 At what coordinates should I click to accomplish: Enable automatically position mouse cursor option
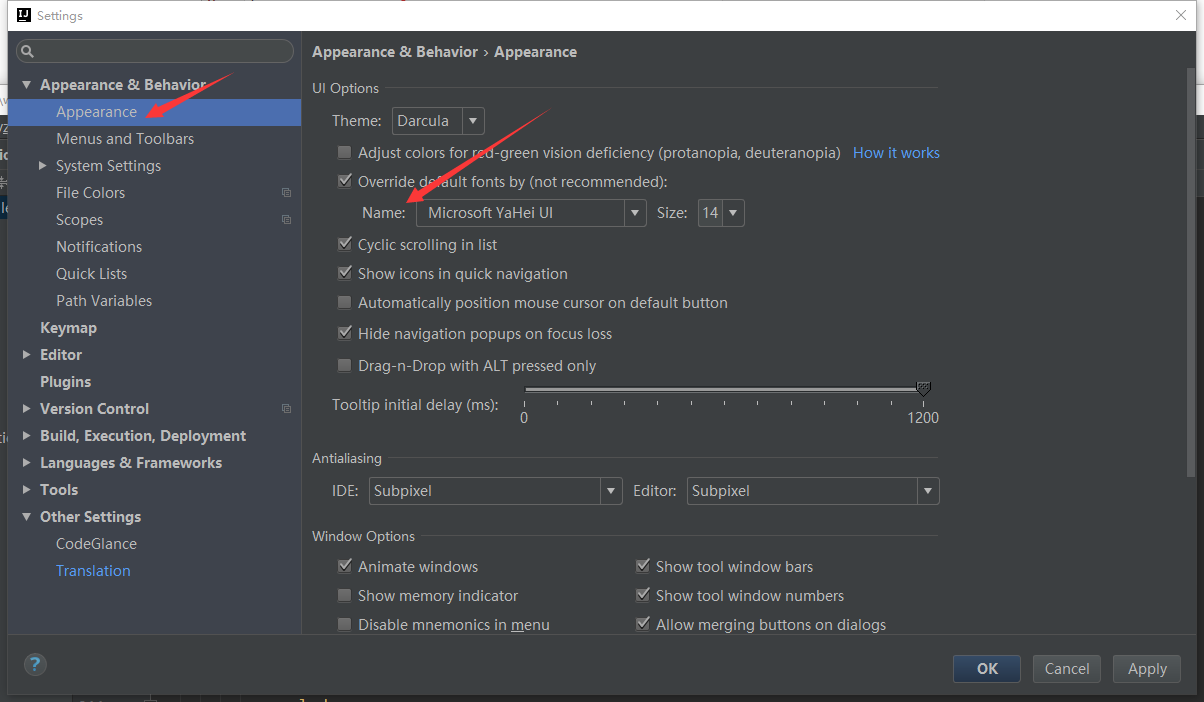tap(345, 303)
